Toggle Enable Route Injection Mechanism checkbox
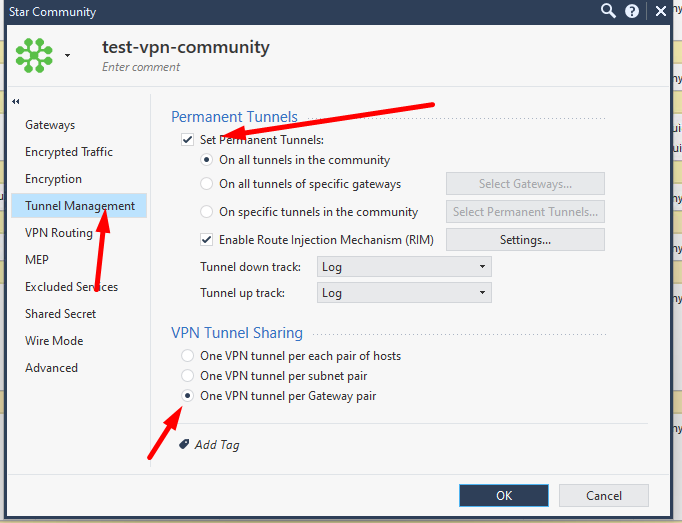This screenshot has height=523, width=682. (x=206, y=240)
